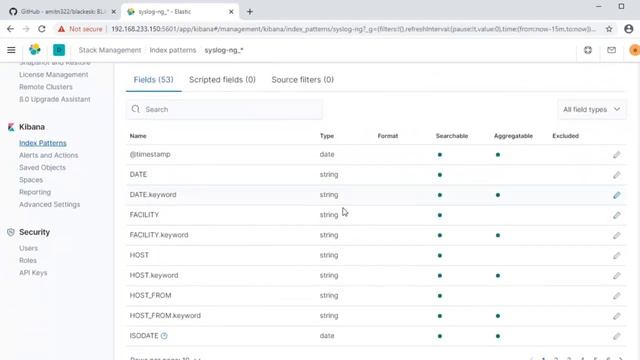Open Advanced Settings in sidebar

pyautogui.click(x=49, y=204)
